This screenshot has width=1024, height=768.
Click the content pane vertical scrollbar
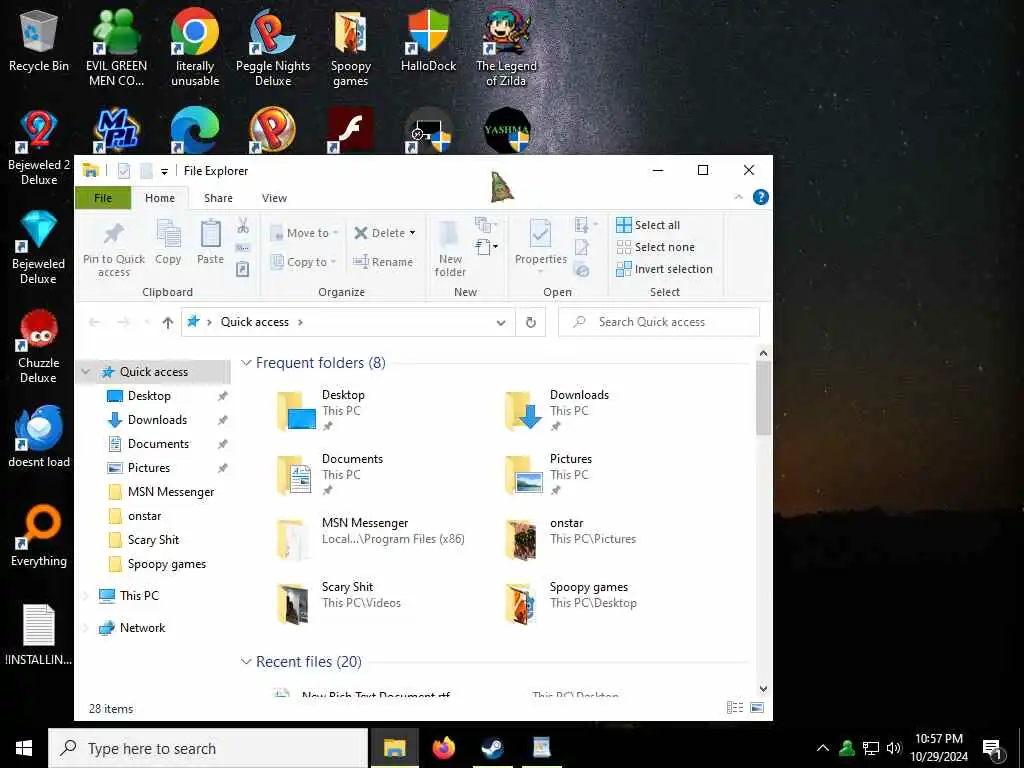tap(763, 398)
